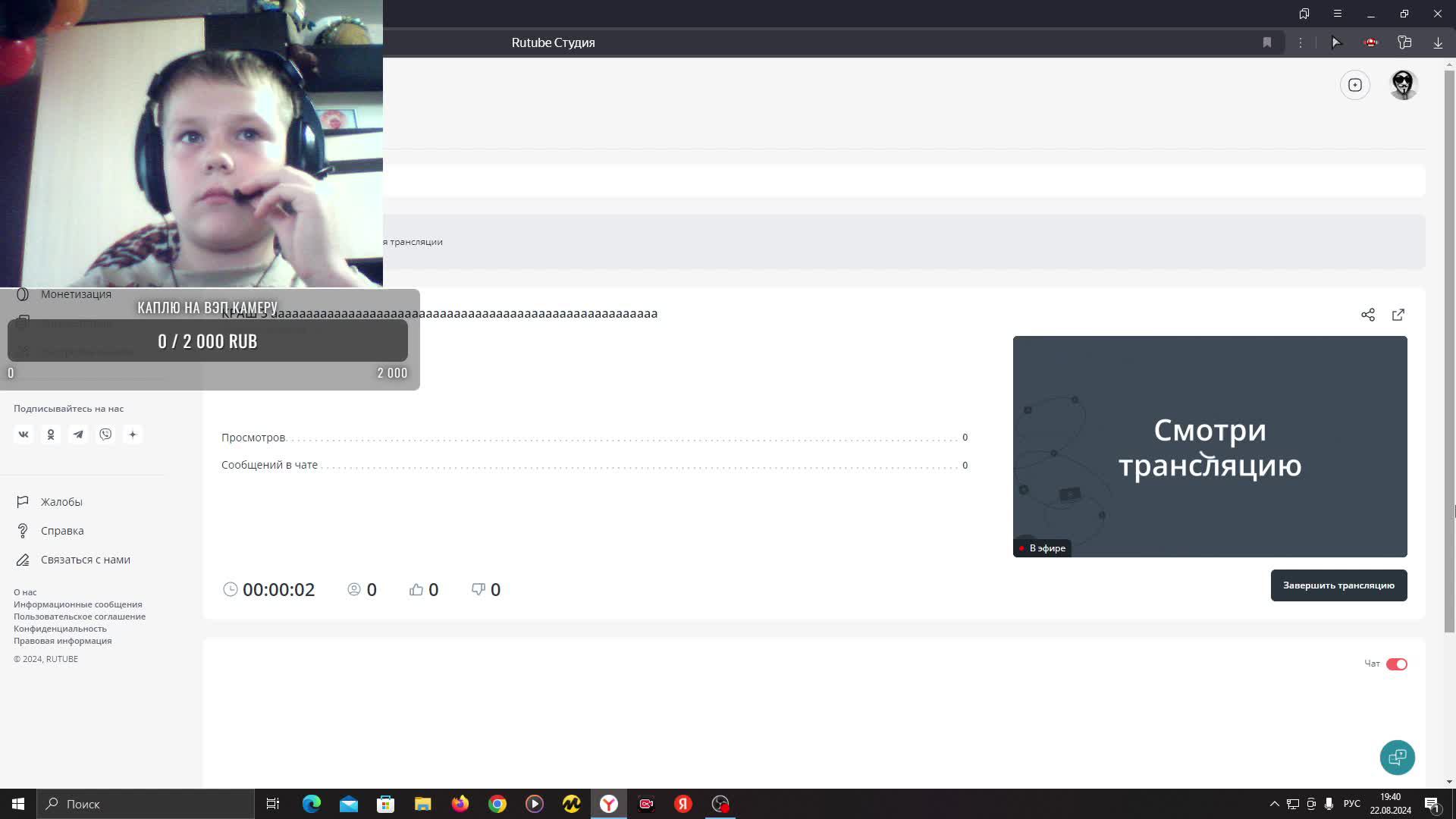This screenshot has width=1456, height=819.
Task: Open the browser hamburger menu
Action: (x=1338, y=14)
